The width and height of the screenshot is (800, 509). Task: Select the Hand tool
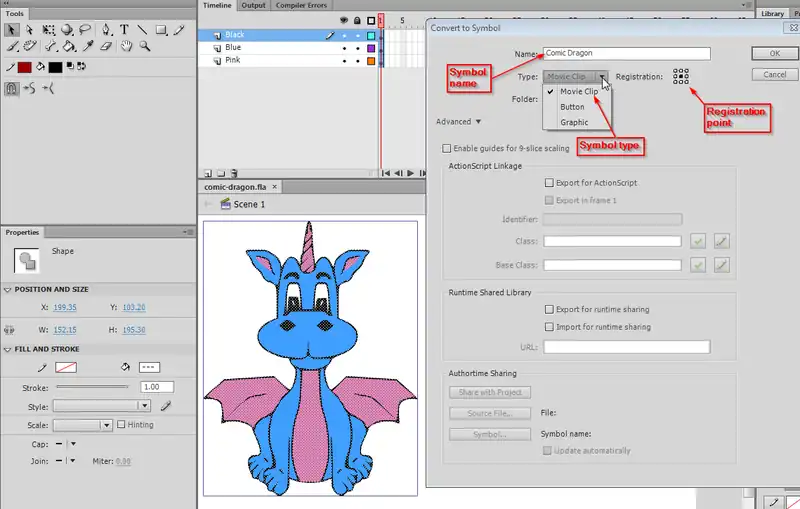tap(126, 46)
